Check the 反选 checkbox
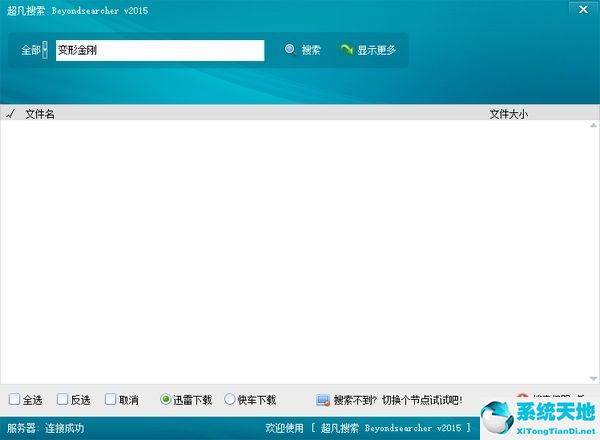The height and width of the screenshot is (440, 600). pyautogui.click(x=62, y=399)
